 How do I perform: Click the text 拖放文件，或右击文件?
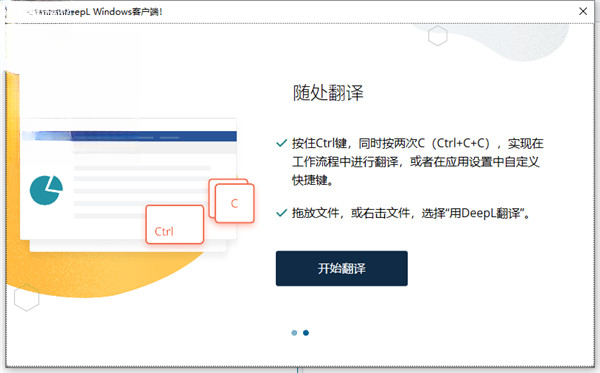coord(351,213)
